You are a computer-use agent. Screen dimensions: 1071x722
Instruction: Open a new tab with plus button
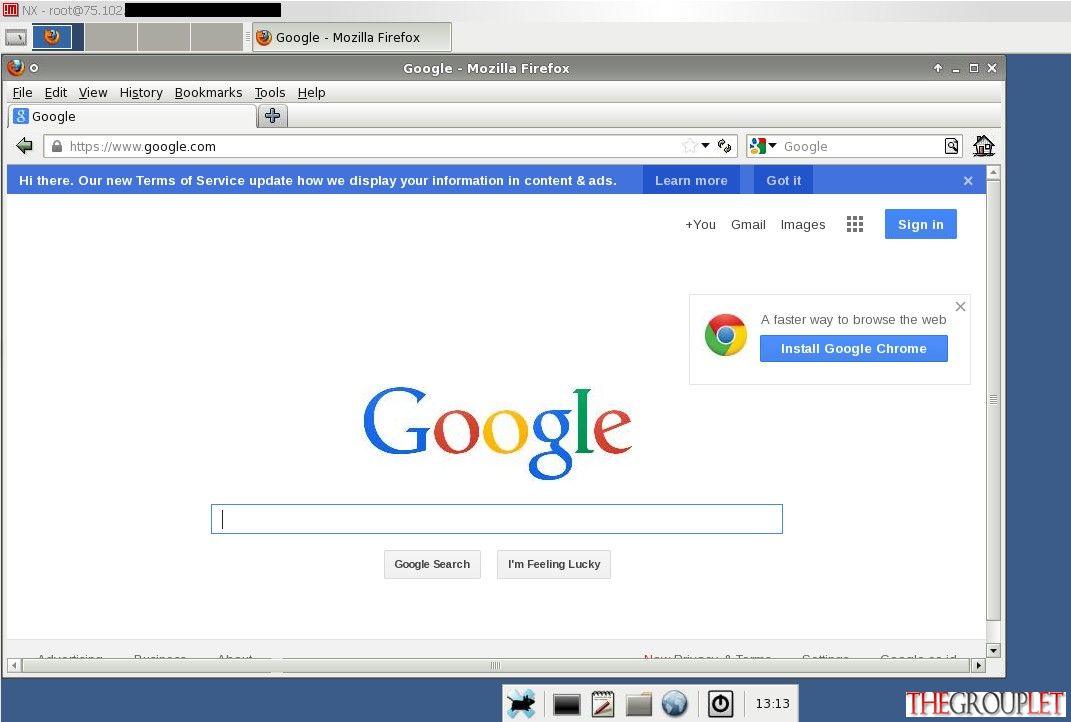pyautogui.click(x=273, y=116)
